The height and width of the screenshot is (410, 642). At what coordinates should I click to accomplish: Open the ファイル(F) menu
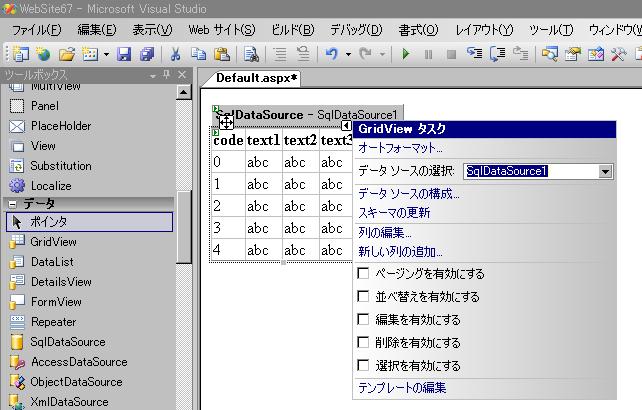(x=36, y=30)
